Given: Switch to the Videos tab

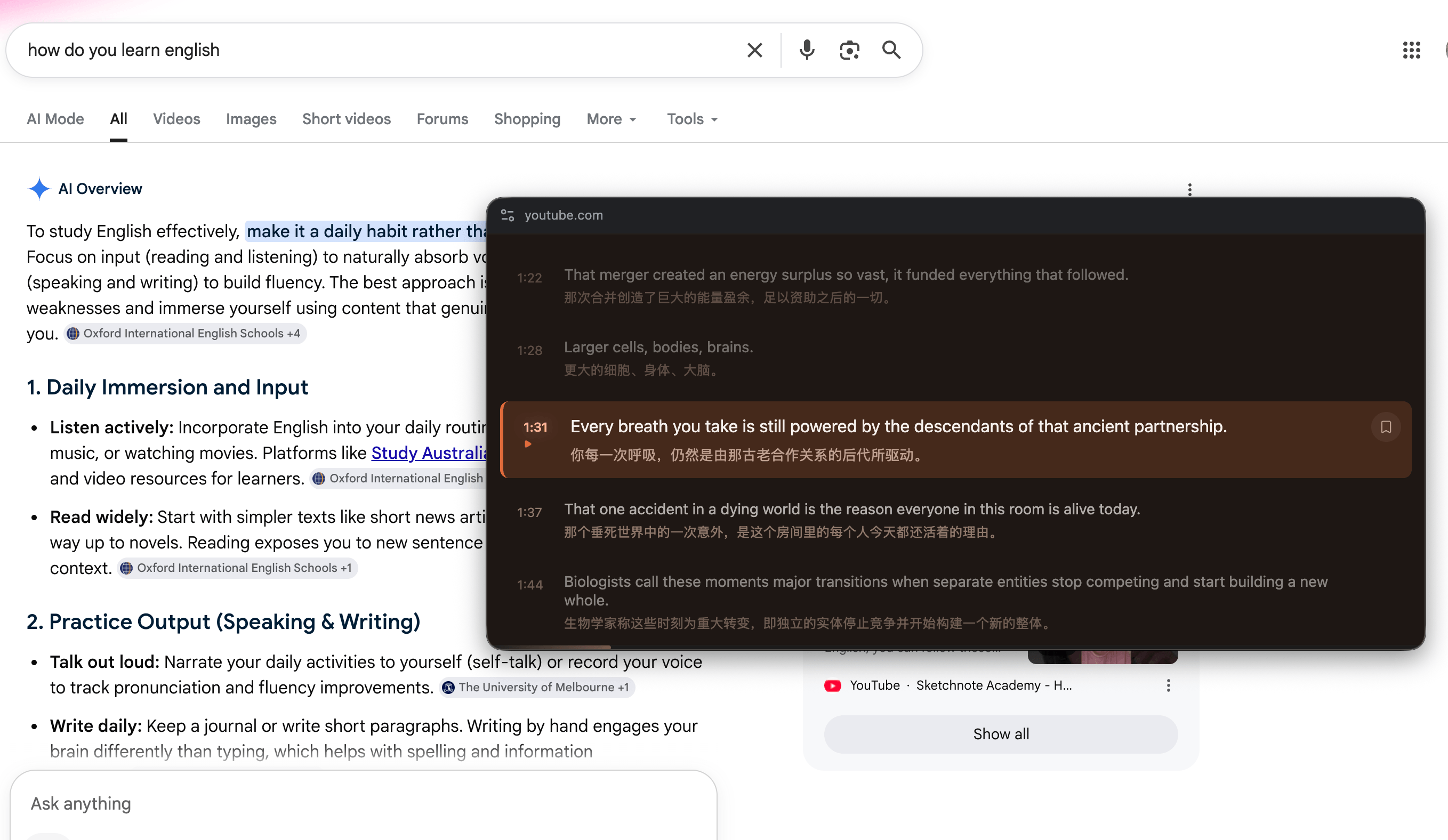Looking at the screenshot, I should [176, 119].
